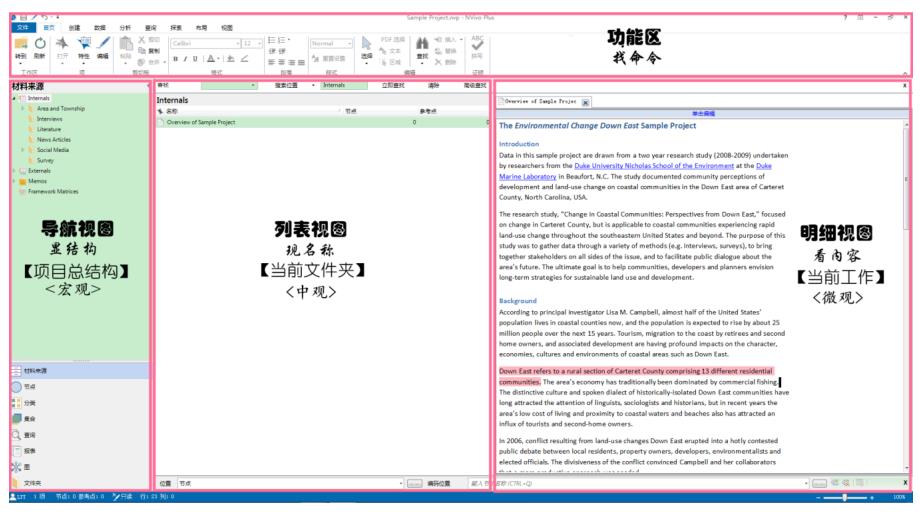This screenshot has height=518, width=920.
Task: Click the justify paragraph icon
Action: (x=301, y=62)
